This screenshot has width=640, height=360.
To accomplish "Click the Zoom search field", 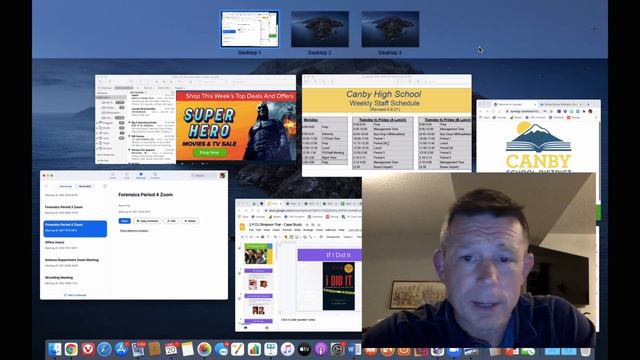I will click(203, 176).
